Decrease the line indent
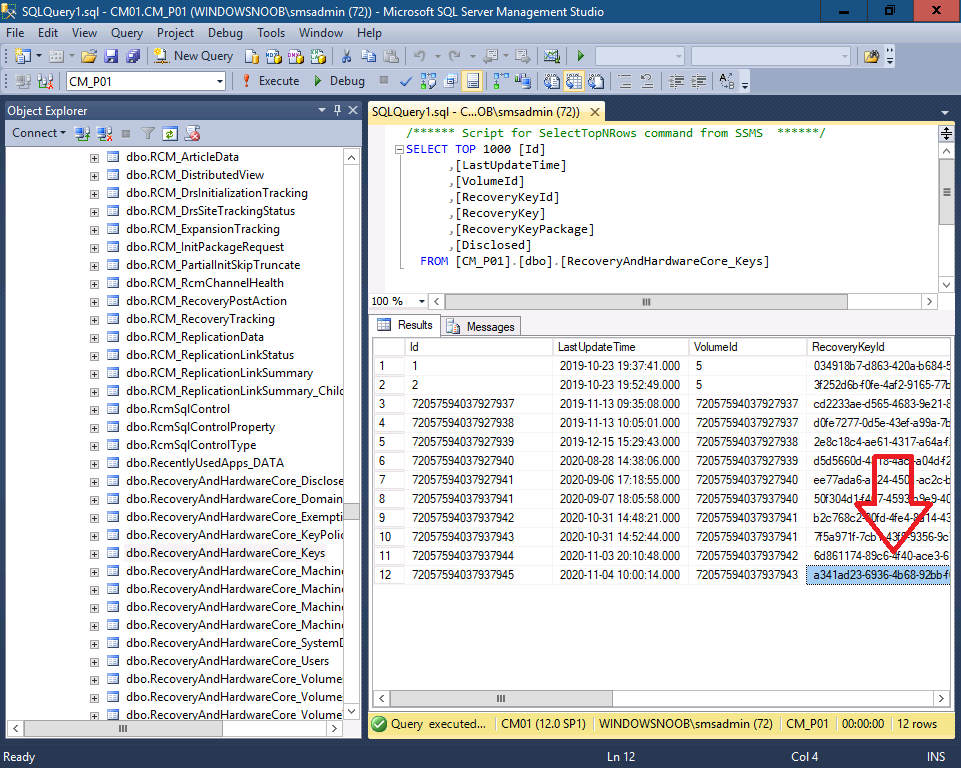The width and height of the screenshot is (961, 768). click(677, 81)
